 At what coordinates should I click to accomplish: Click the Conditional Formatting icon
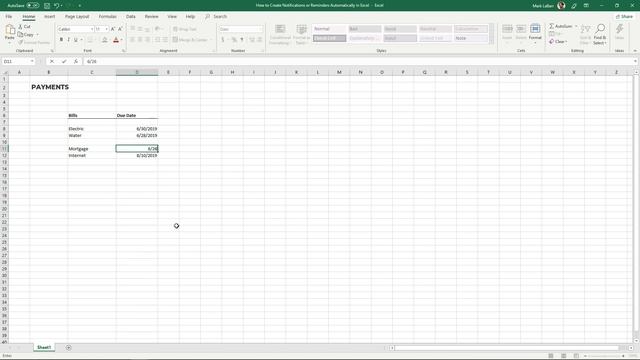pyautogui.click(x=280, y=29)
